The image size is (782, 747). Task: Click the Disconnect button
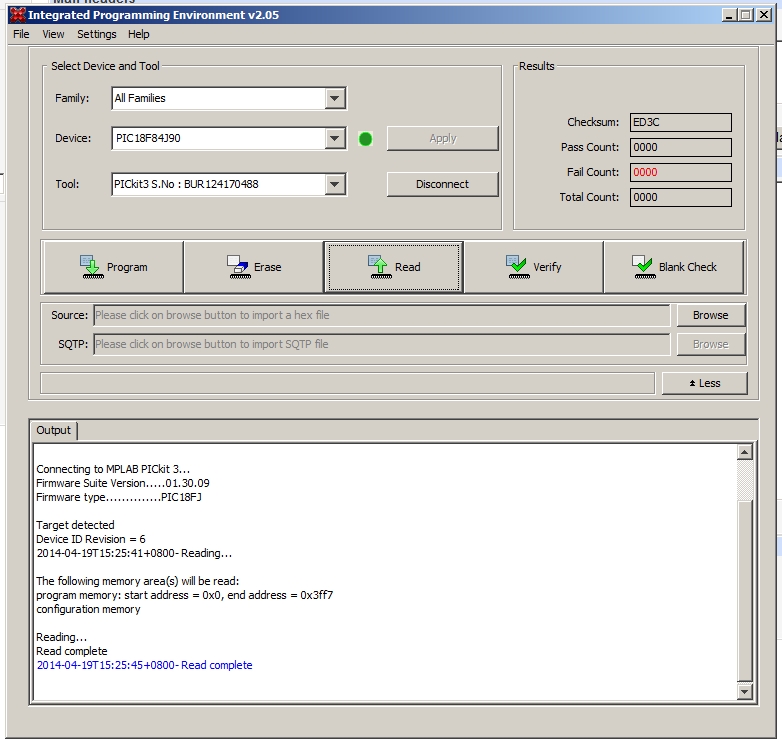(x=442, y=184)
